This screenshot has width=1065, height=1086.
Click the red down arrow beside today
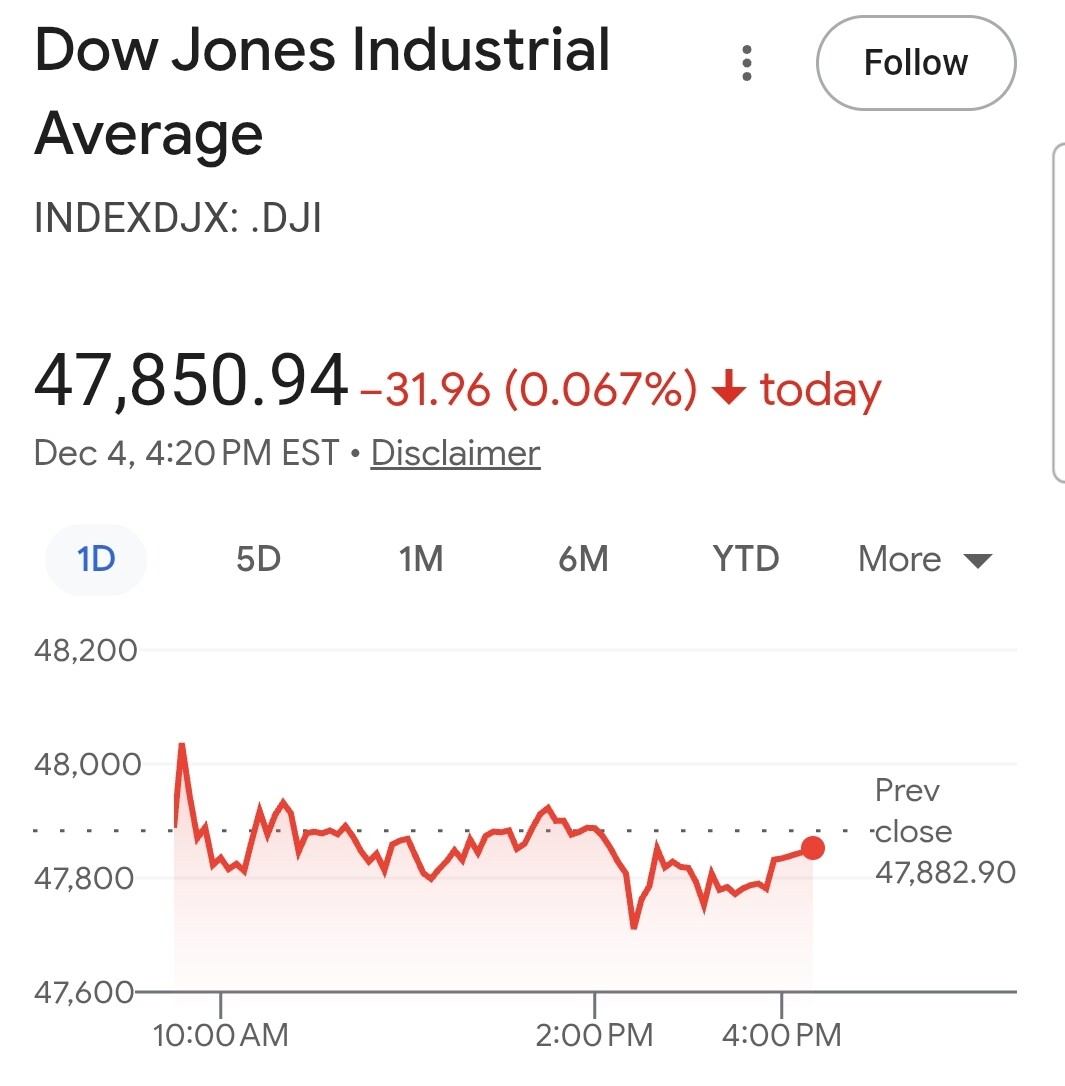(729, 389)
